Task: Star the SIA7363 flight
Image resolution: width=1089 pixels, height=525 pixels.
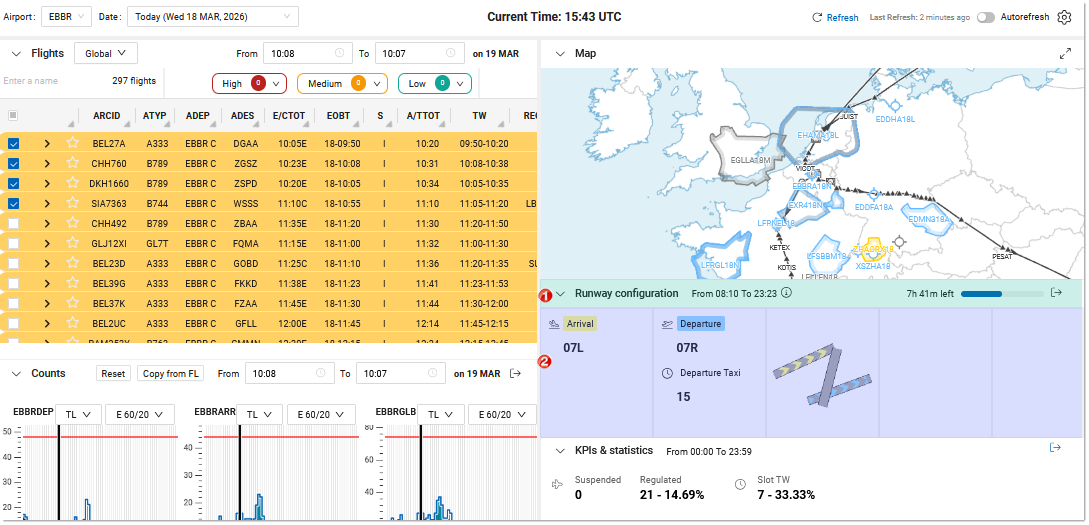Action: (x=72, y=203)
